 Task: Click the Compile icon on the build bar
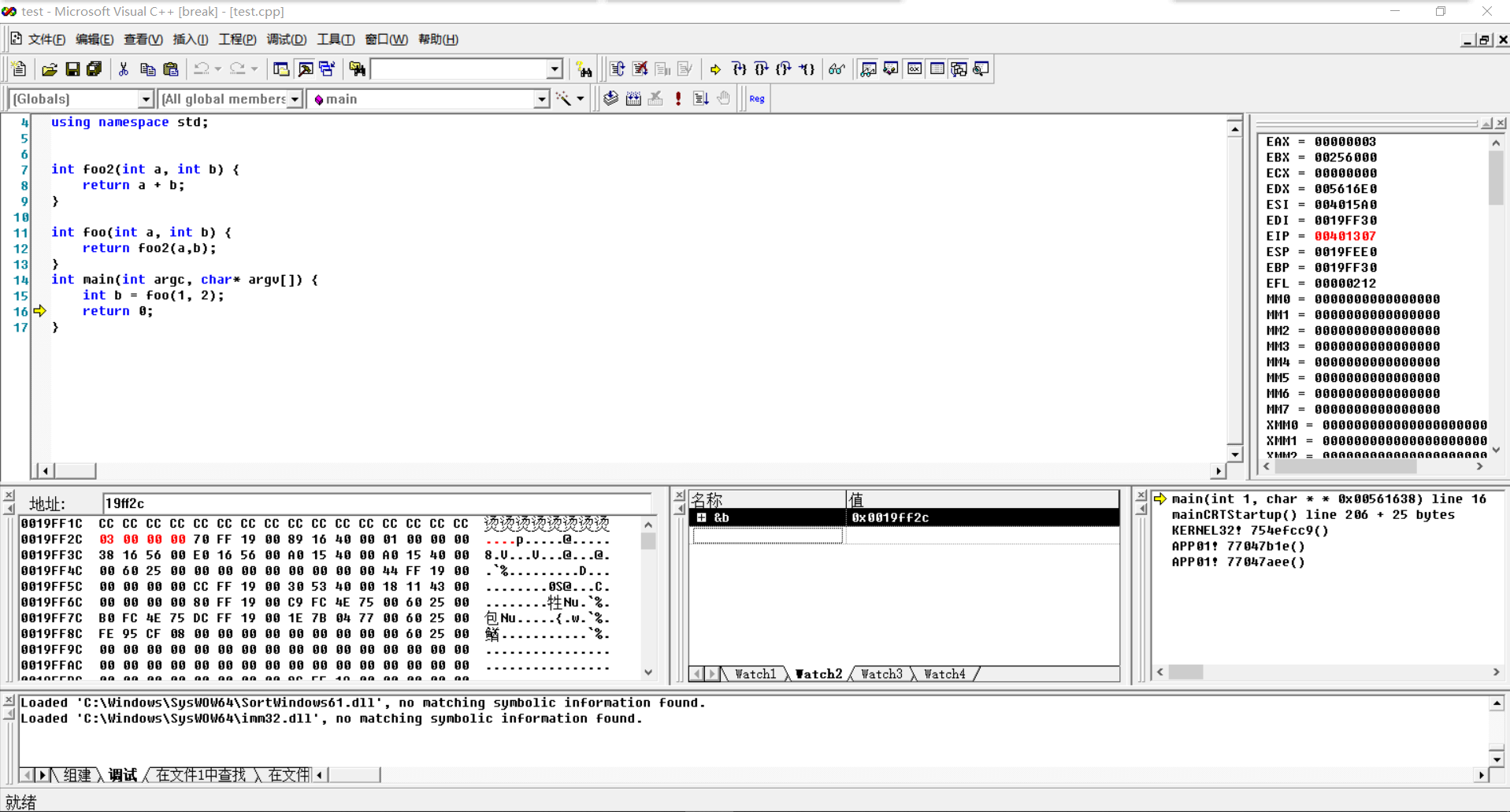(610, 98)
